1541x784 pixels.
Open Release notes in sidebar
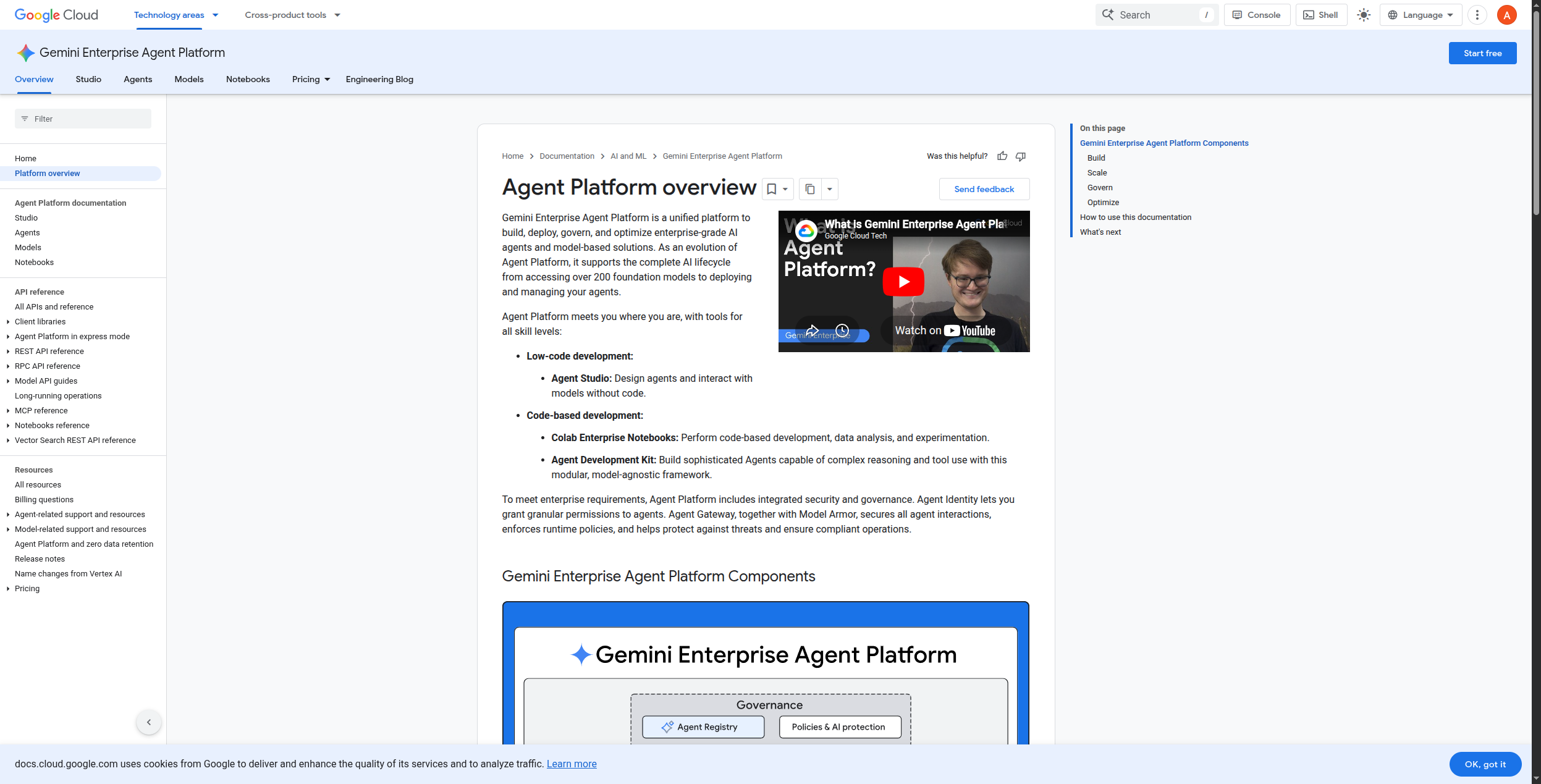click(40, 559)
